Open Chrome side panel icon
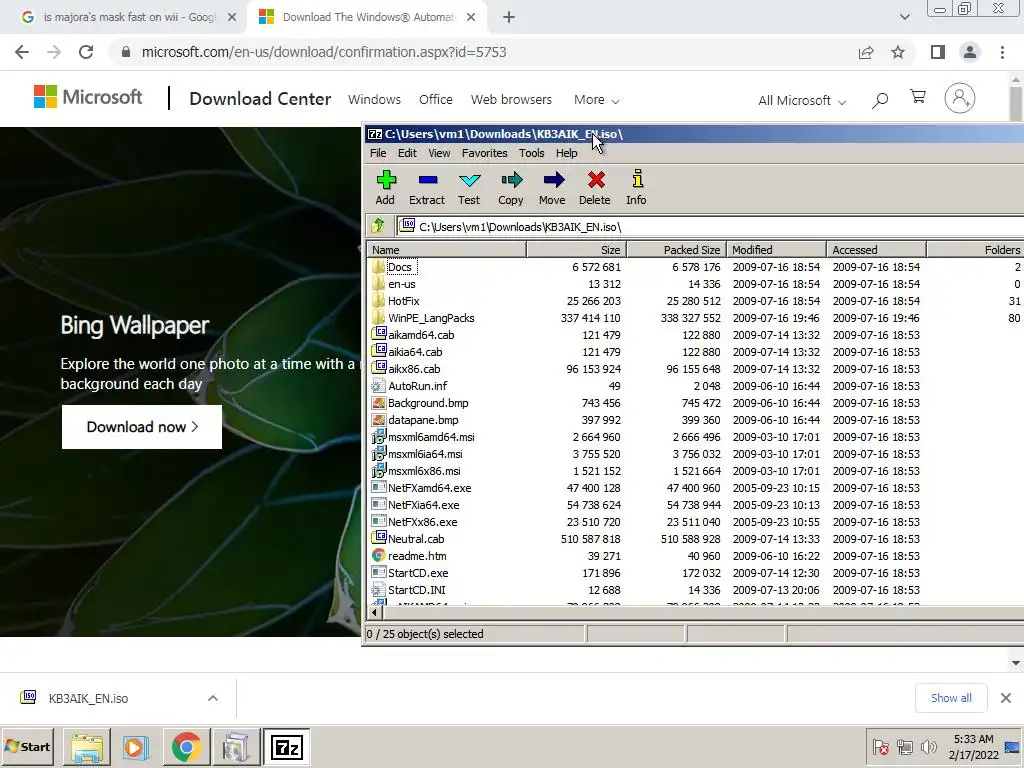The image size is (1024, 768). (x=938, y=52)
